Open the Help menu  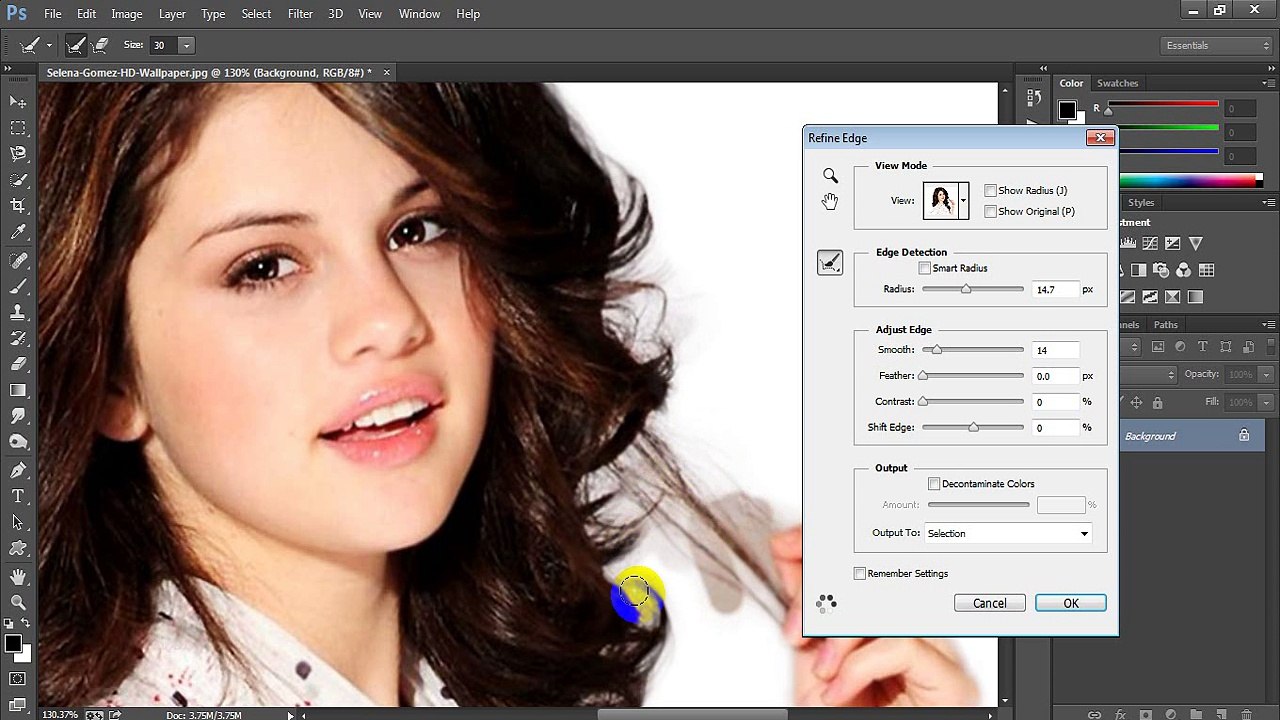(468, 14)
